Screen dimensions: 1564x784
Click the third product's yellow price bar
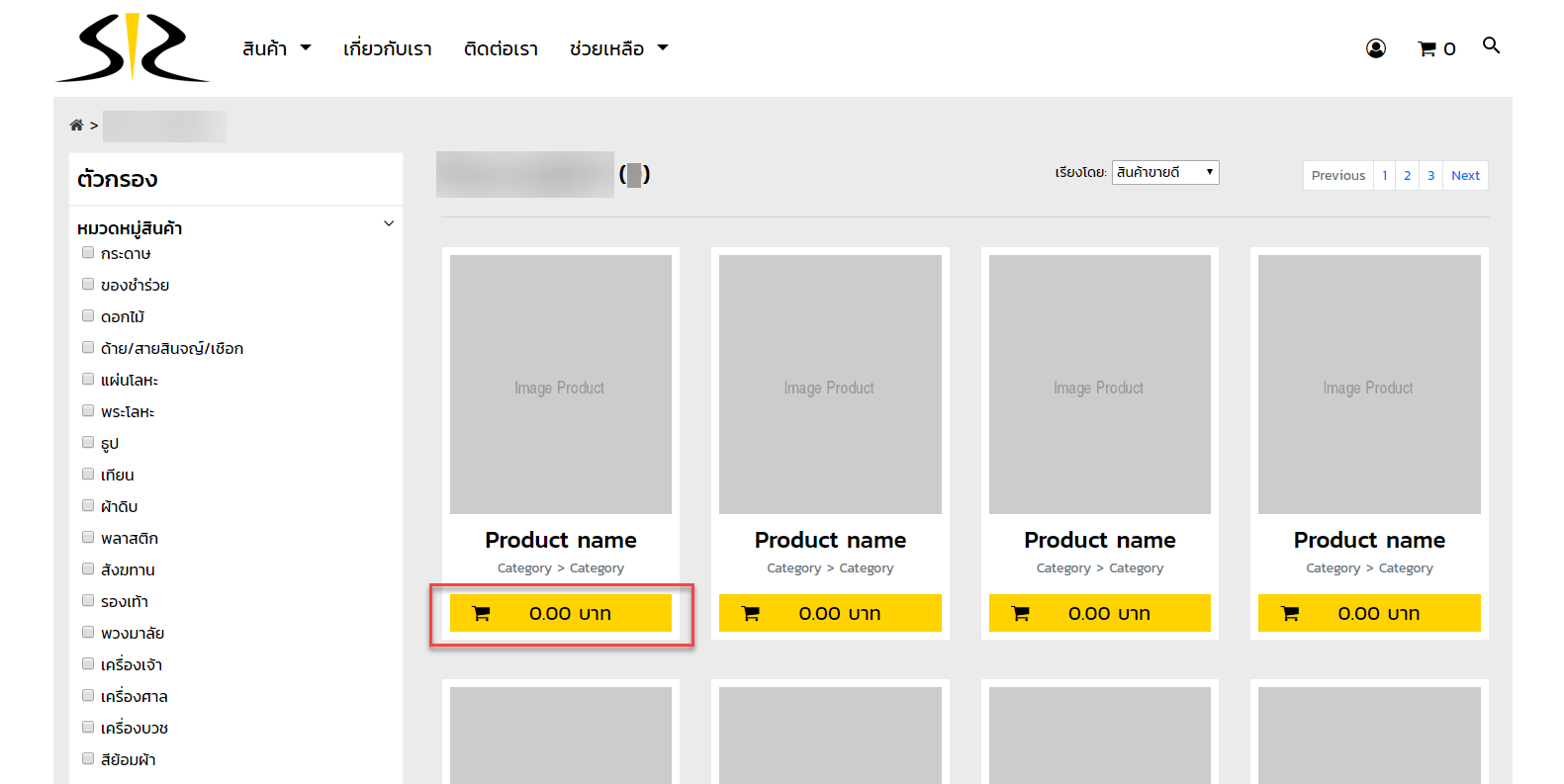tap(1099, 613)
